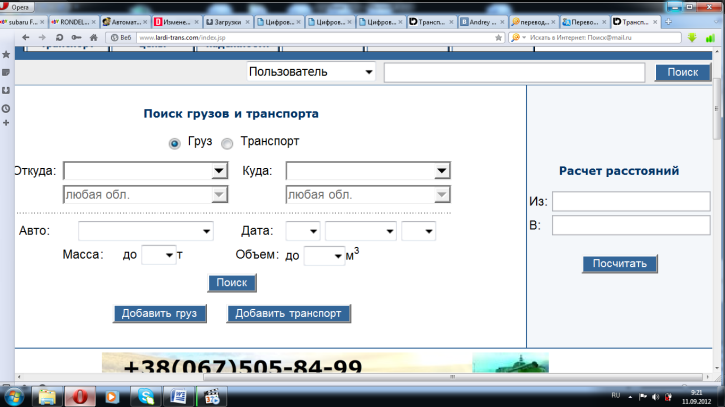
Task: Switch to Opera in the taskbar
Action: [x=80, y=397]
